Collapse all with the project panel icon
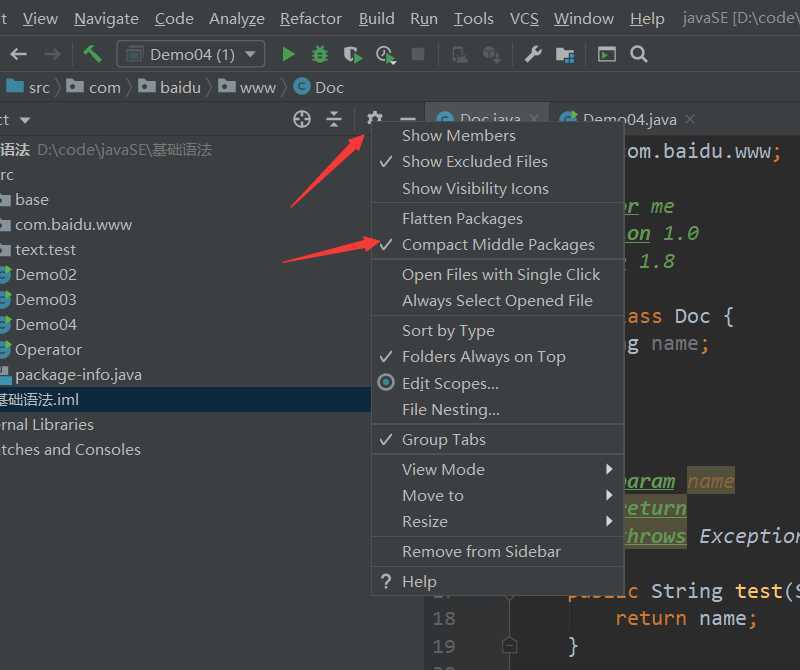This screenshot has width=800, height=670. coord(334,119)
